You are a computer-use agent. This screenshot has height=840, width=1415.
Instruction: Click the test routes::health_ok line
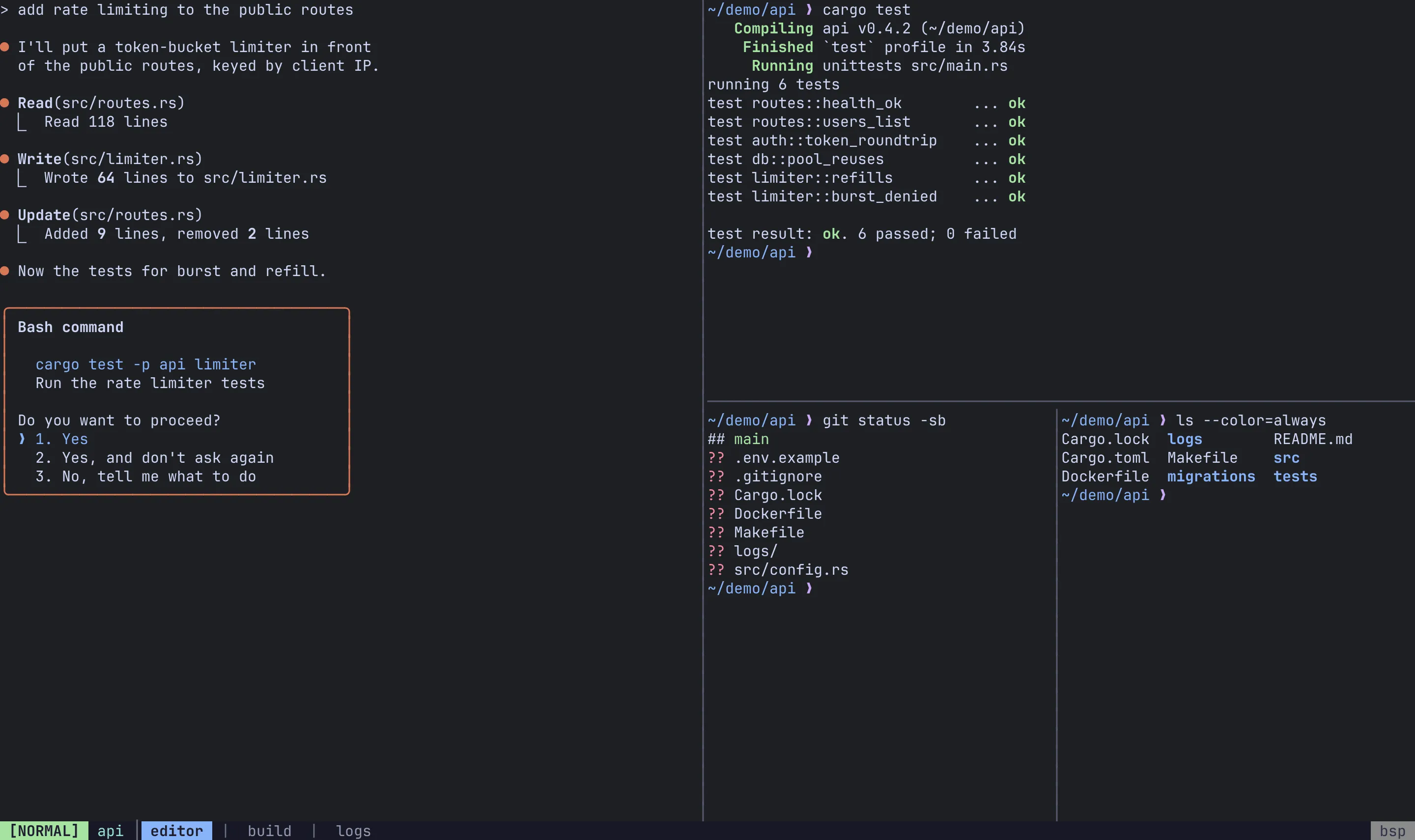867,103
